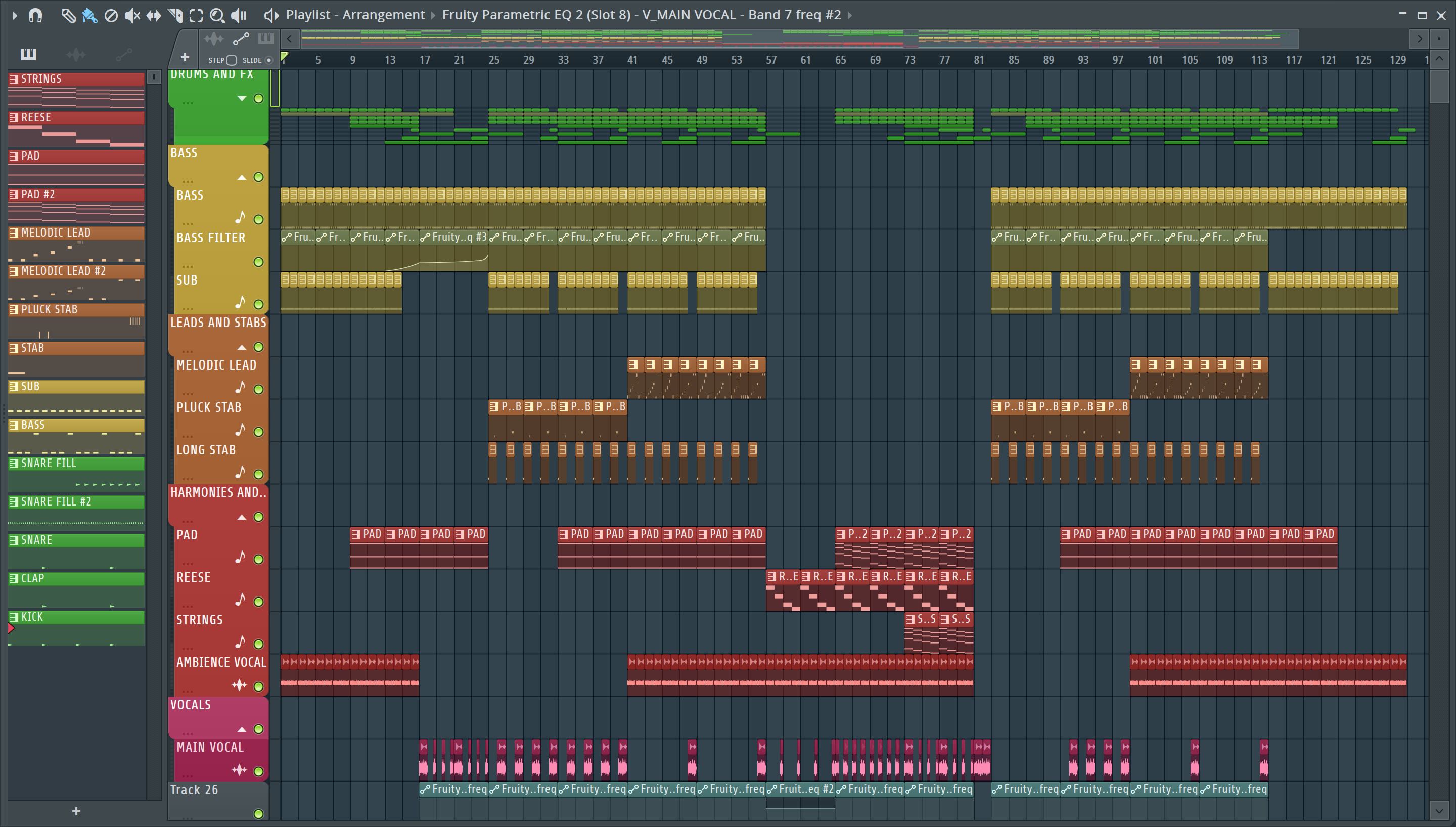Click note icon on PLUCK STAB track
The image size is (1456, 827).
click(x=240, y=430)
